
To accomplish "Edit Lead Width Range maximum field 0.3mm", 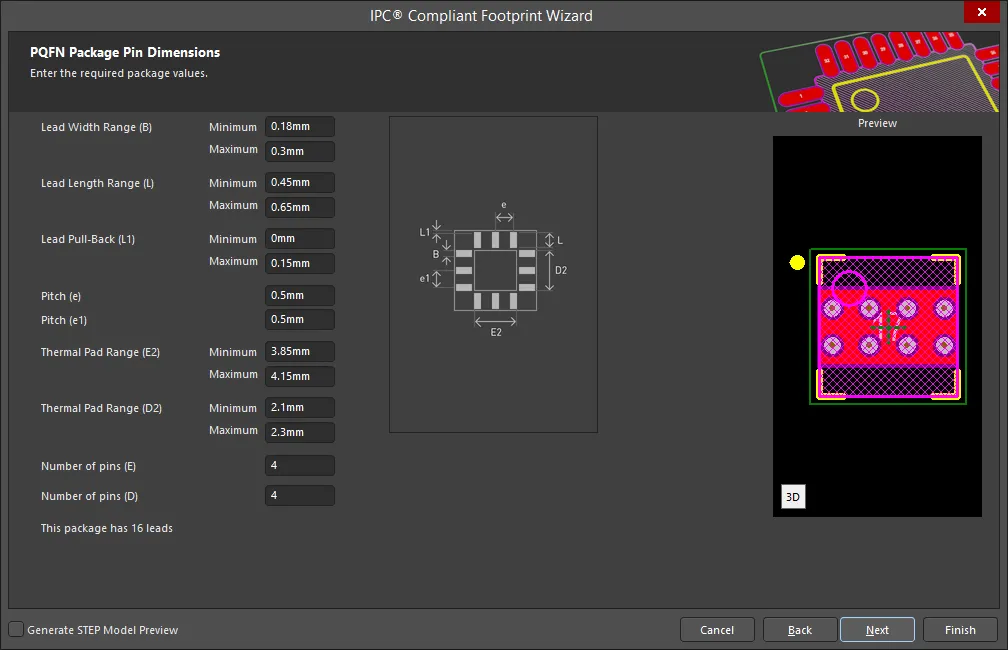I will [300, 151].
